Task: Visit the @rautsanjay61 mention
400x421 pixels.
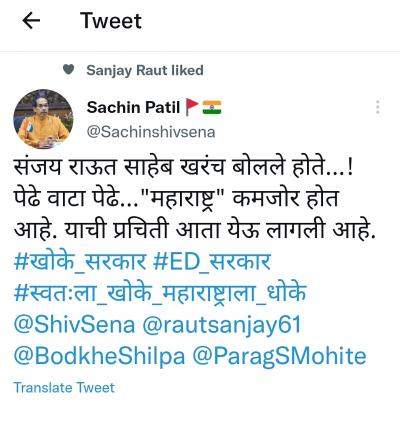Action: (222, 325)
